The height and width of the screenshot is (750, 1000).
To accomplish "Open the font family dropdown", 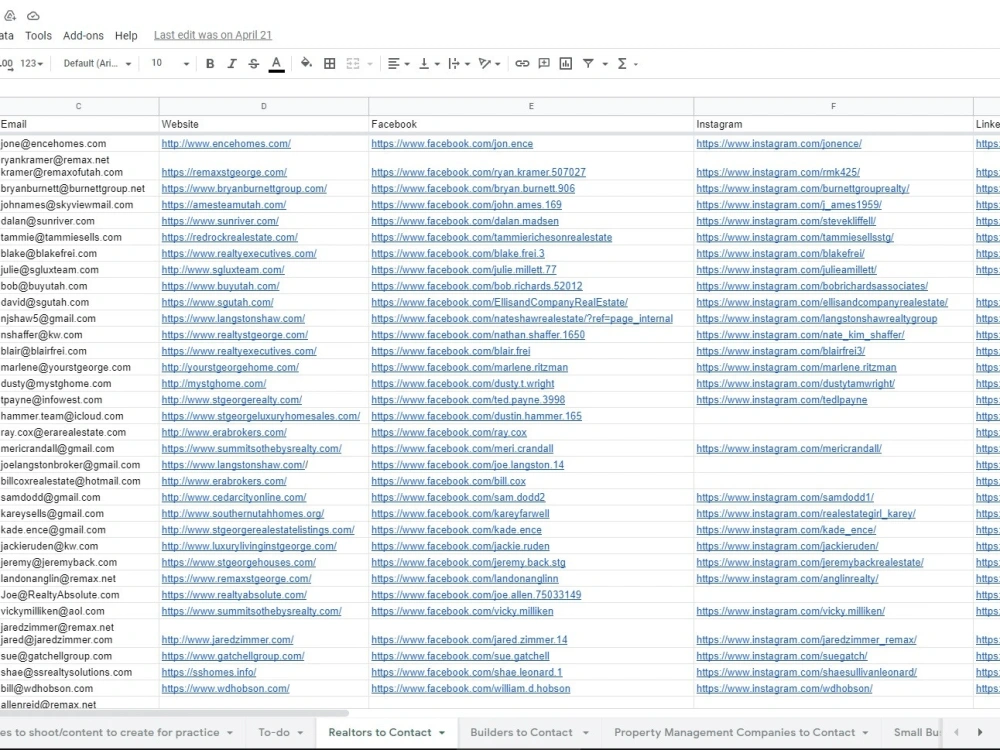I will 97,64.
